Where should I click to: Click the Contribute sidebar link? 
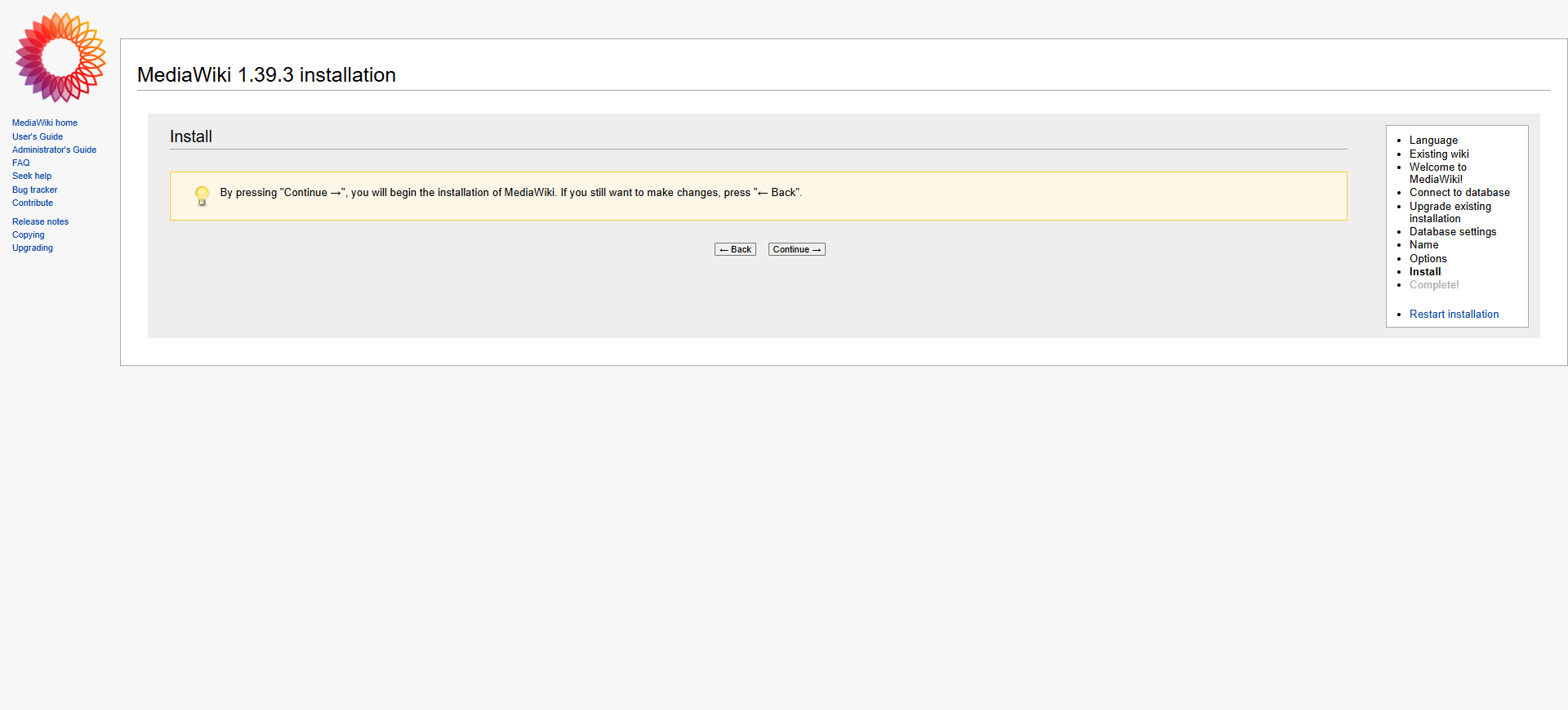33,203
